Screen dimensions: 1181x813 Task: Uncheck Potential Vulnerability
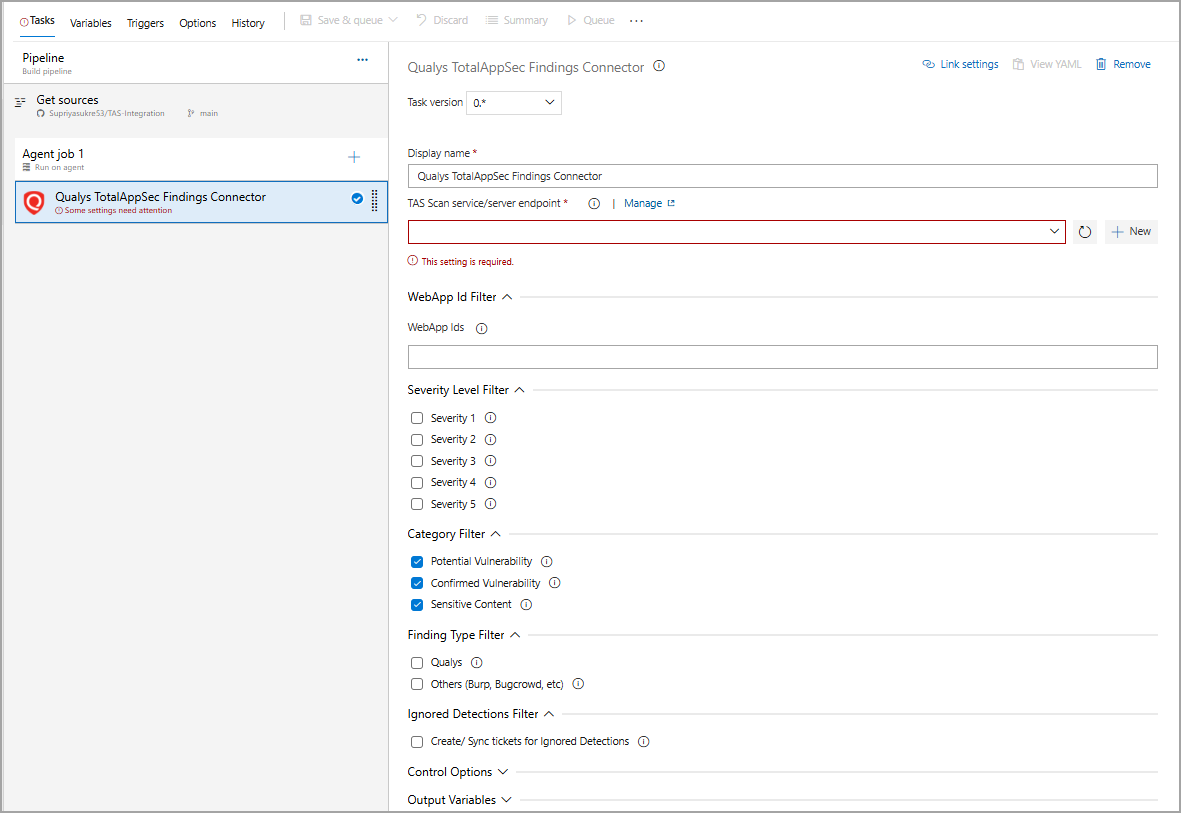[417, 562]
